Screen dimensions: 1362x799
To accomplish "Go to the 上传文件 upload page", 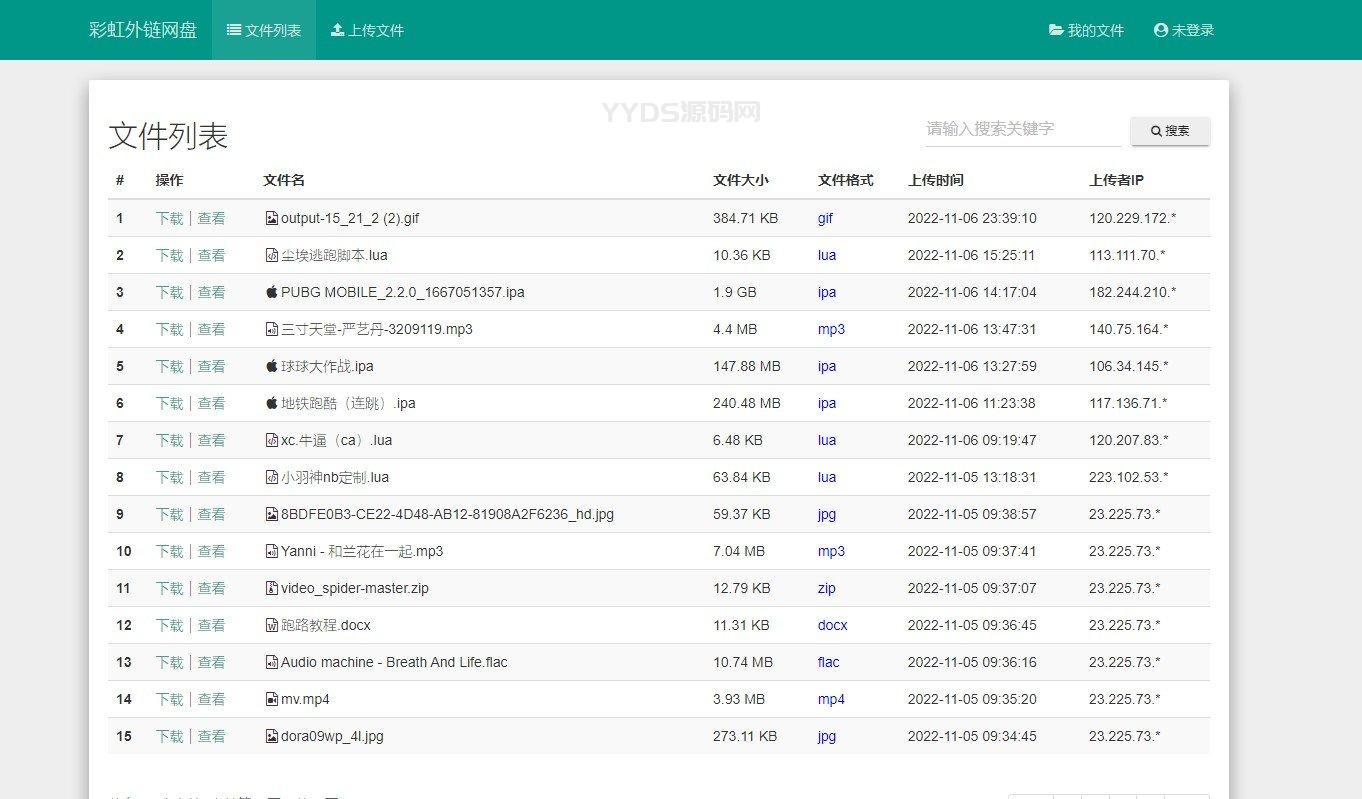I will point(367,30).
